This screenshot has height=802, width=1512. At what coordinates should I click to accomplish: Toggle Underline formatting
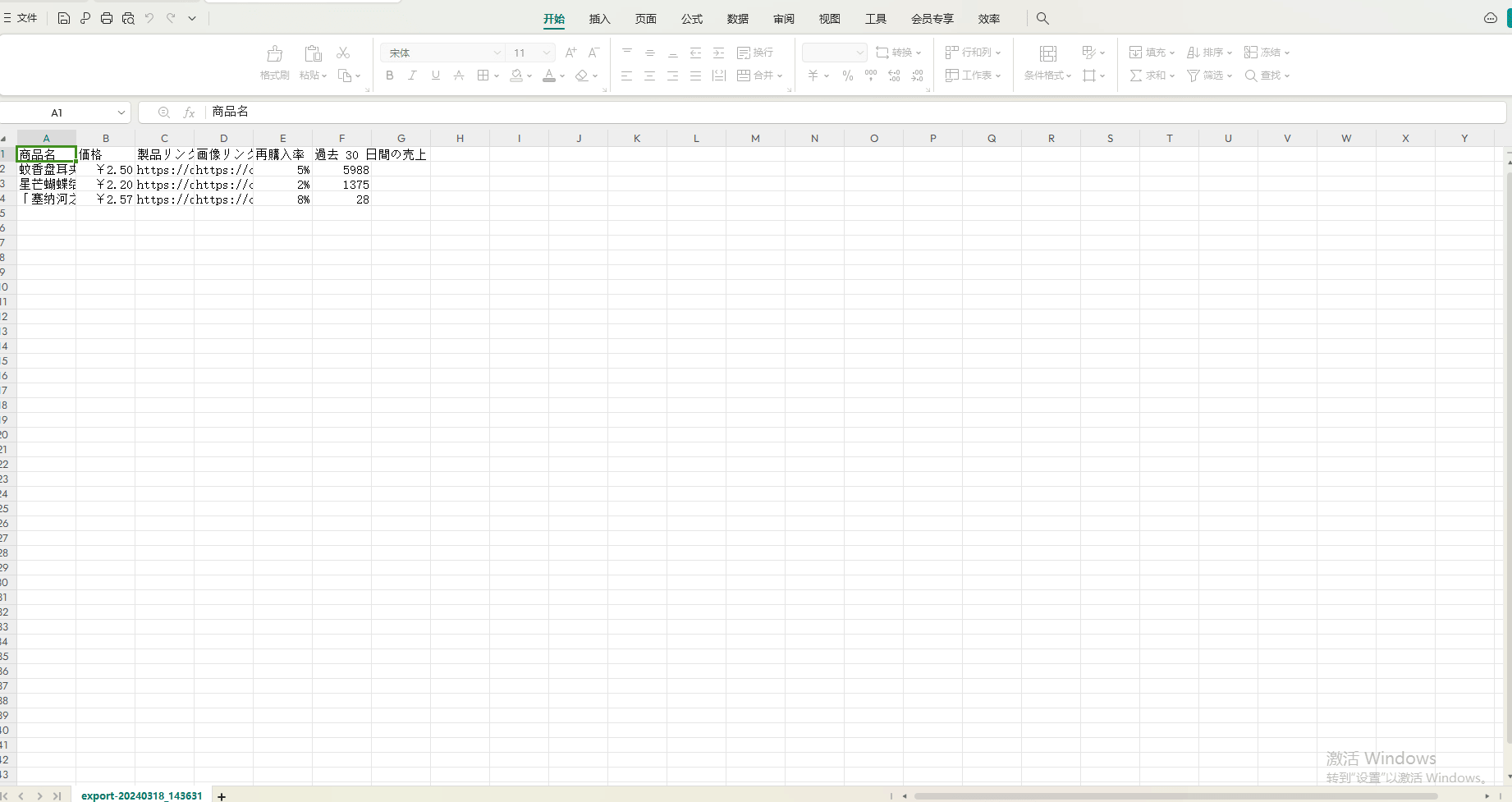[435, 76]
